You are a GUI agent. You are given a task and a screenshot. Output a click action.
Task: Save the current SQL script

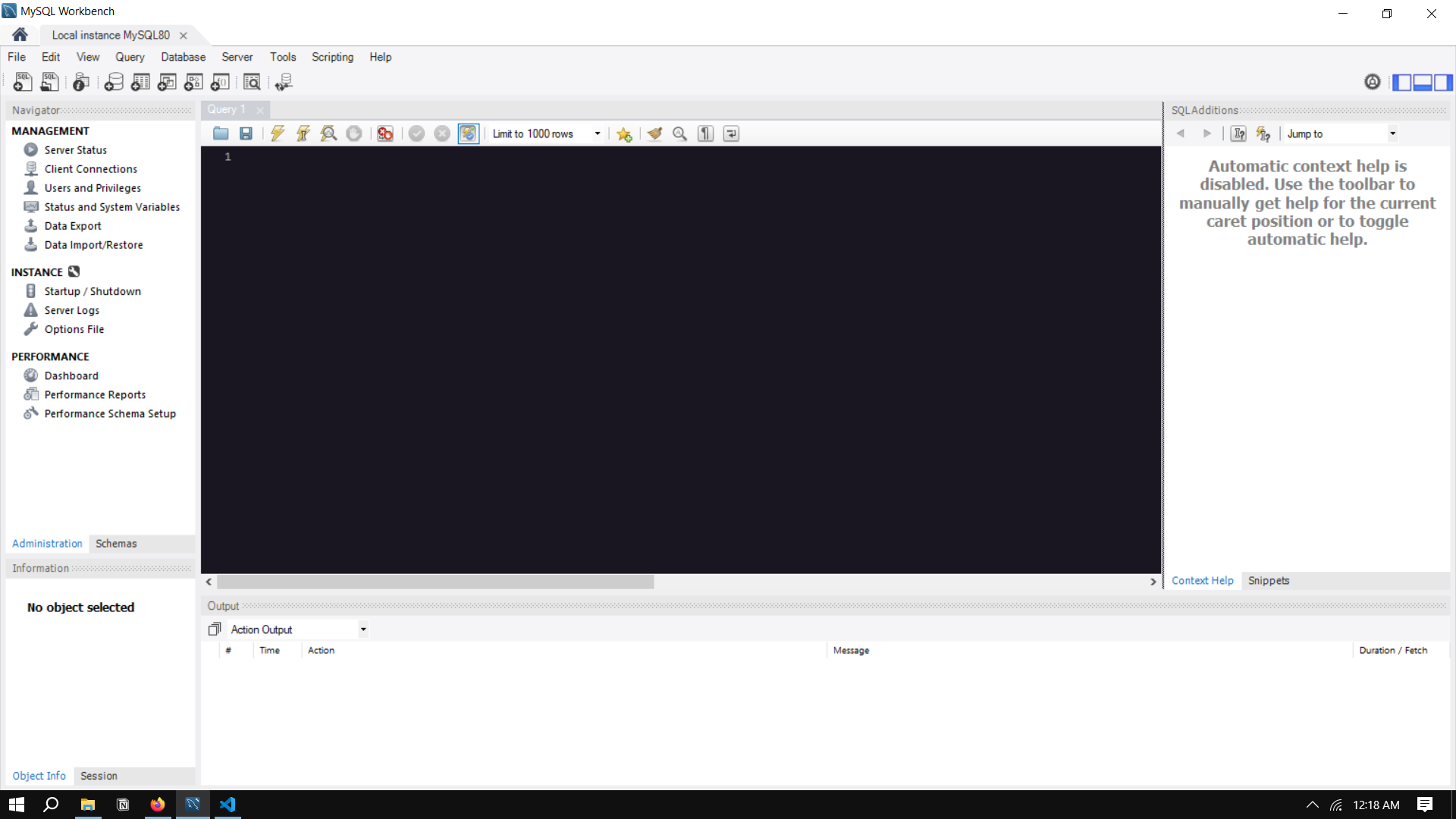pos(246,133)
